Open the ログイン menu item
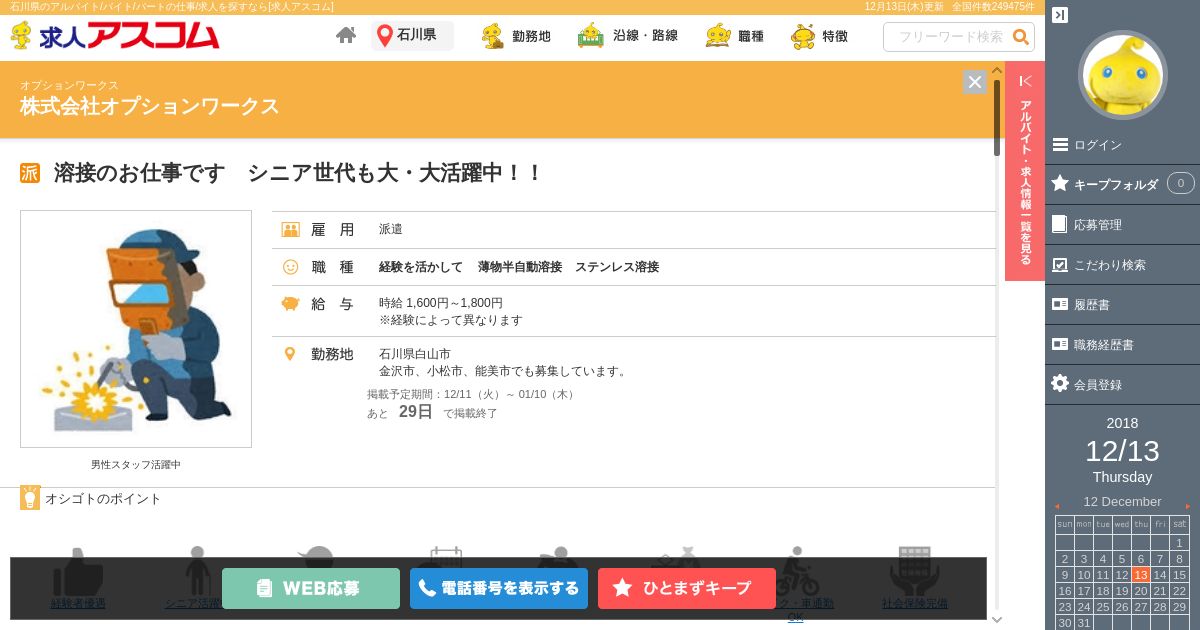 coord(1122,145)
